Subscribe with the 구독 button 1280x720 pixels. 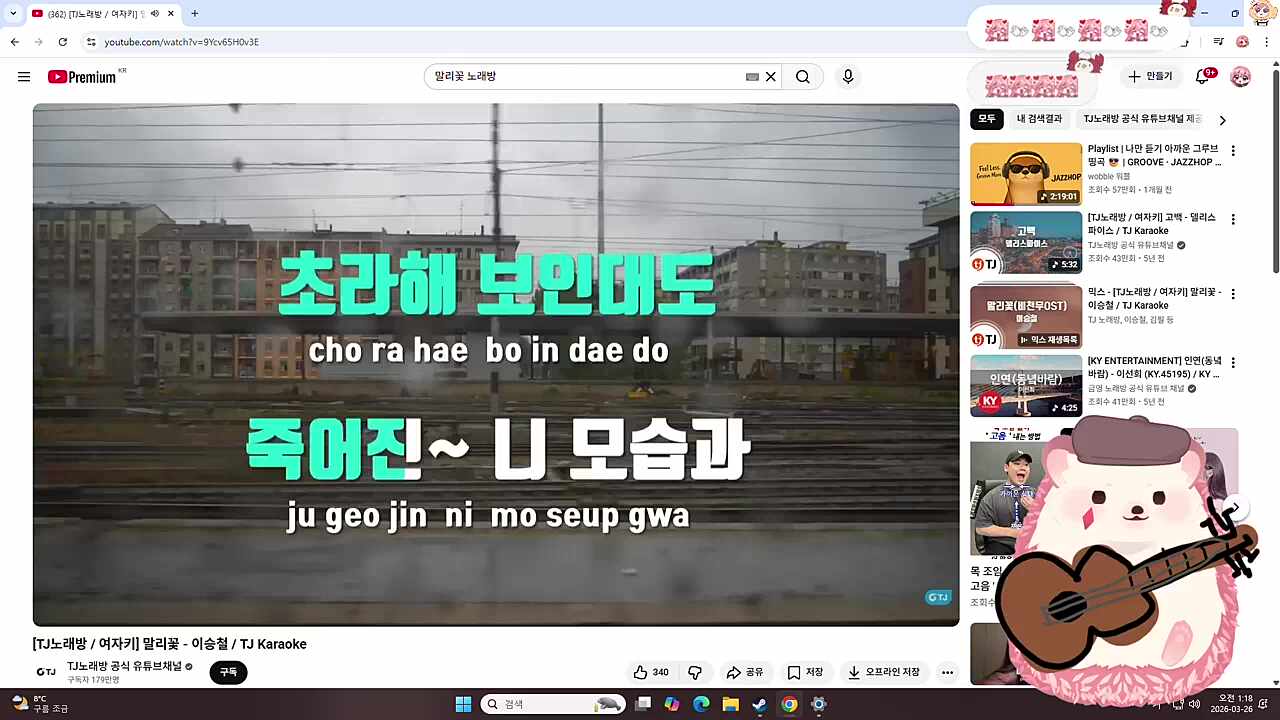point(228,672)
